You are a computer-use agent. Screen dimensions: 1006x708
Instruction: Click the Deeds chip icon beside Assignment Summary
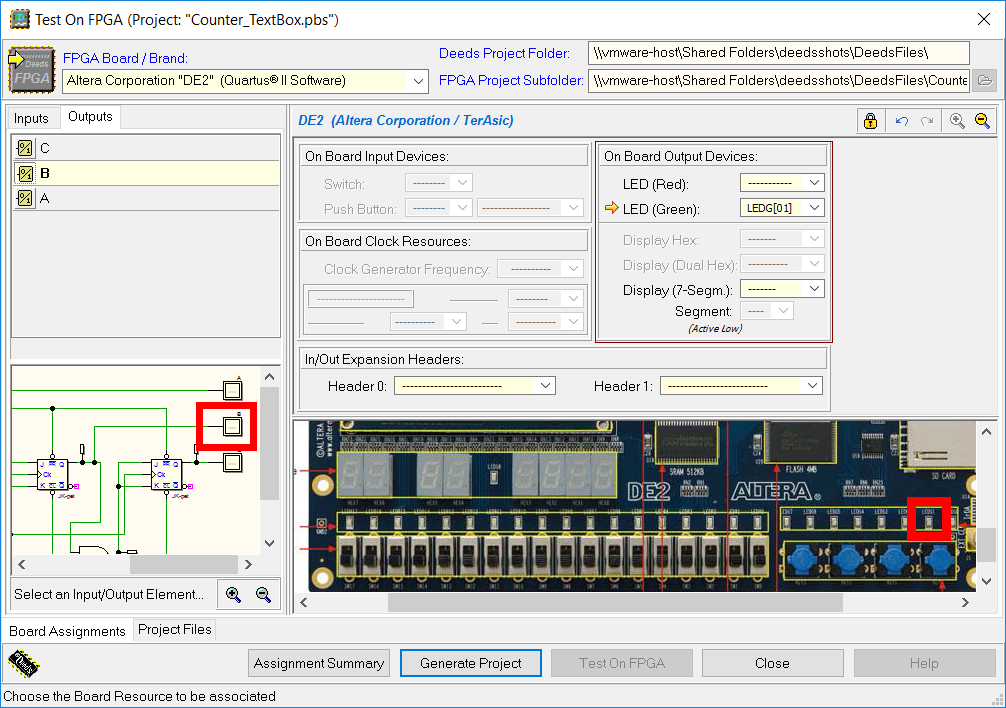tap(24, 663)
